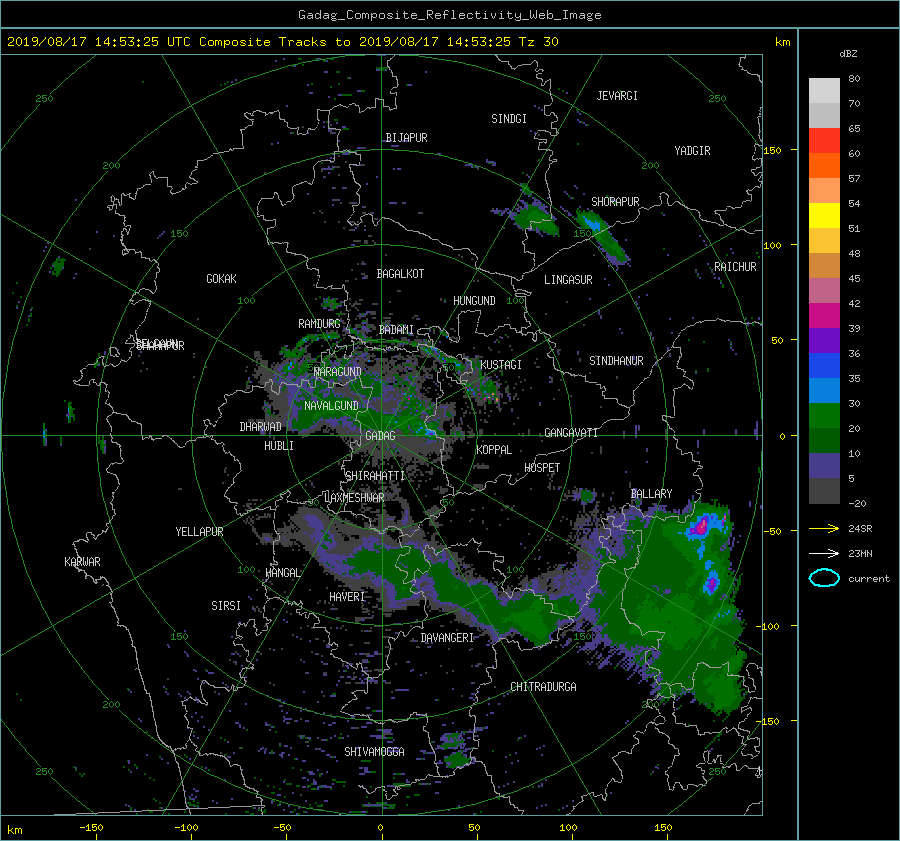Select the red 60-65 dBZ color swatch
The height and width of the screenshot is (841, 900).
coord(824,140)
